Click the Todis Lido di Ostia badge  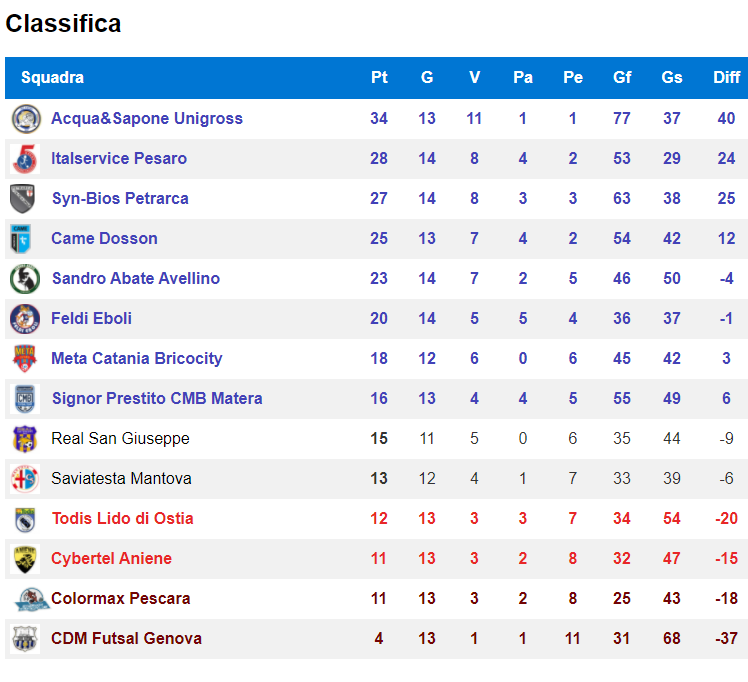pos(25,519)
